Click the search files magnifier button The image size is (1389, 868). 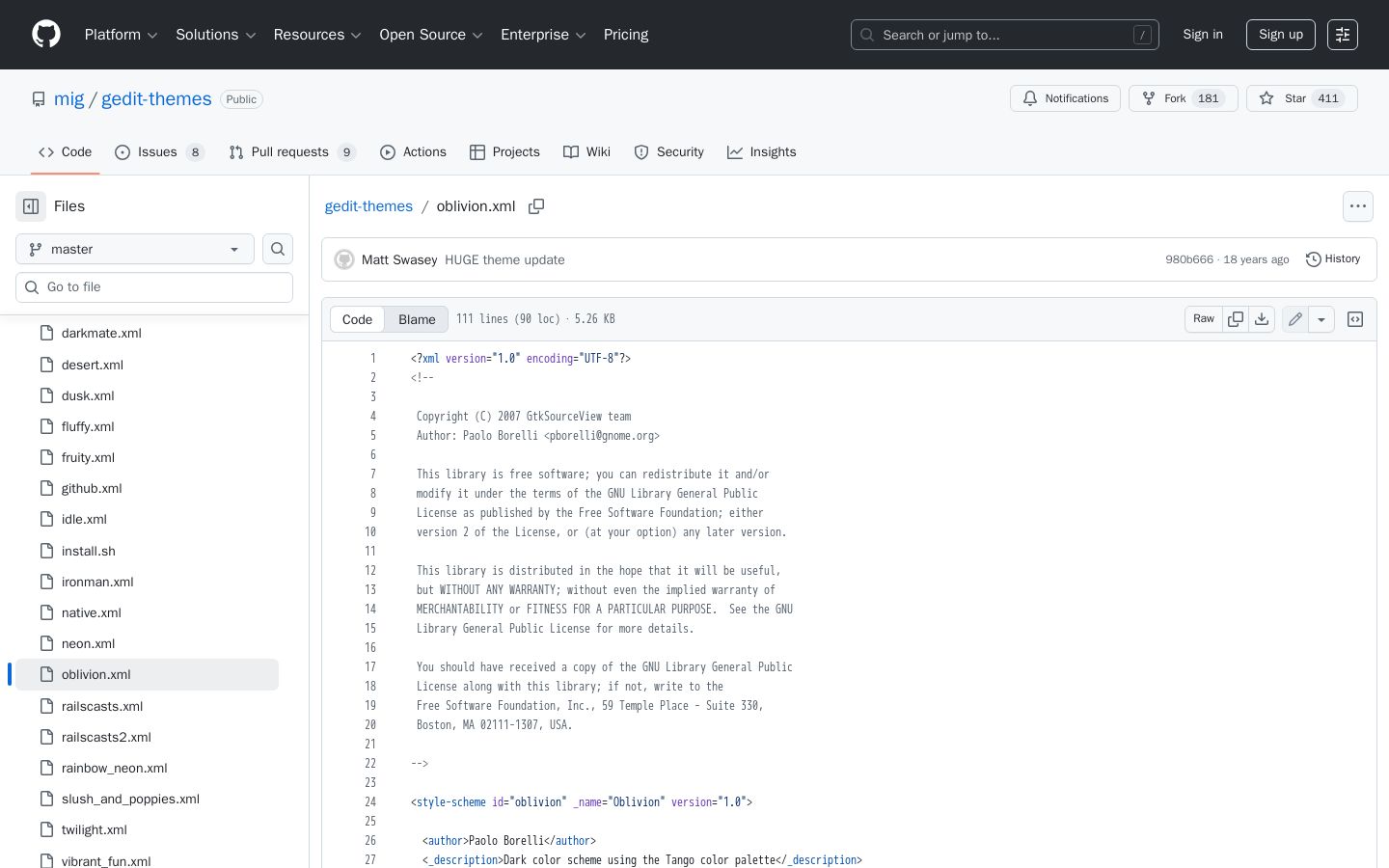tap(278, 249)
